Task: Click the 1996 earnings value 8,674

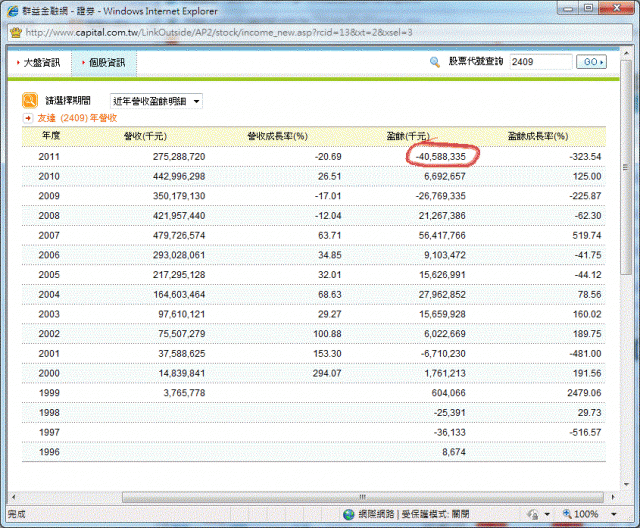Action: [x=454, y=452]
